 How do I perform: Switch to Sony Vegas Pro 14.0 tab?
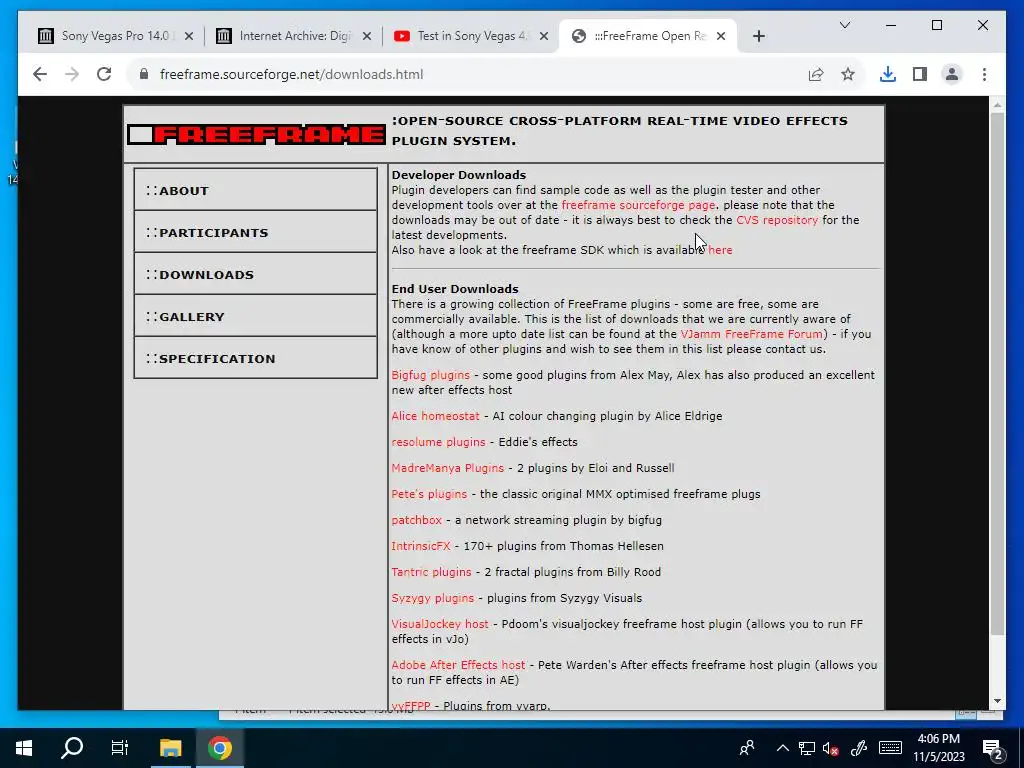click(x=115, y=36)
